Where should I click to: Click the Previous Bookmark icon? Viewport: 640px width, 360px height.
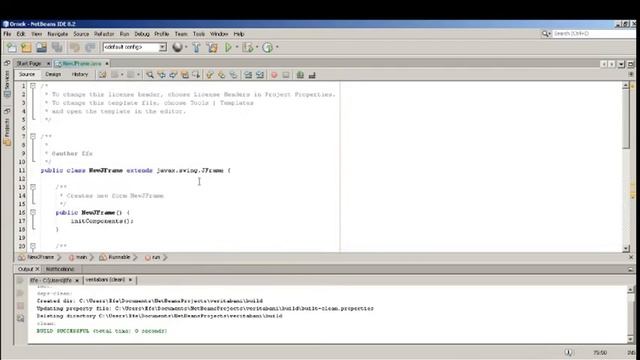[x=210, y=75]
